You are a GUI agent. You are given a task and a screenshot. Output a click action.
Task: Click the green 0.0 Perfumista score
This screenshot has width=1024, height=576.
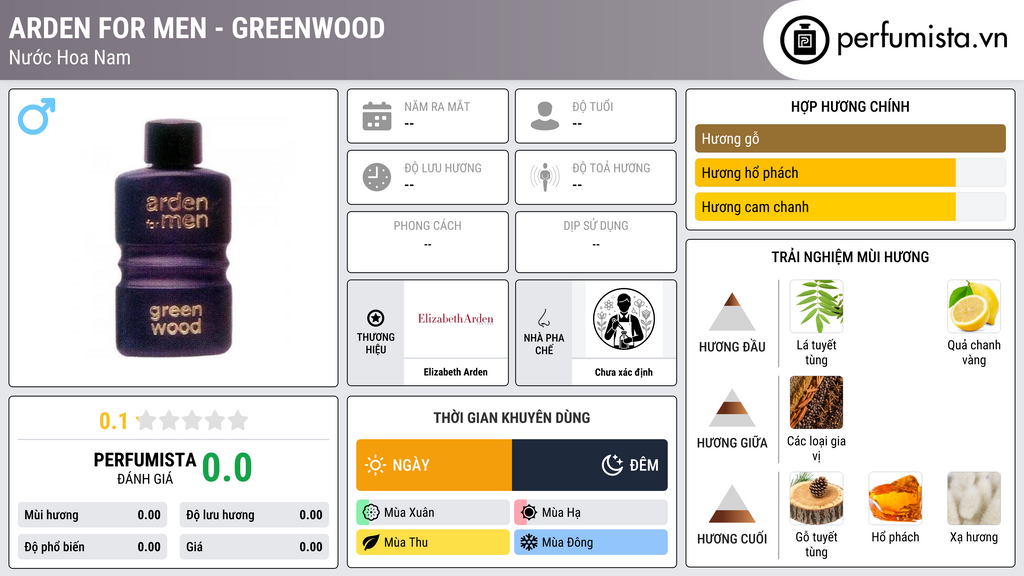[x=227, y=468]
